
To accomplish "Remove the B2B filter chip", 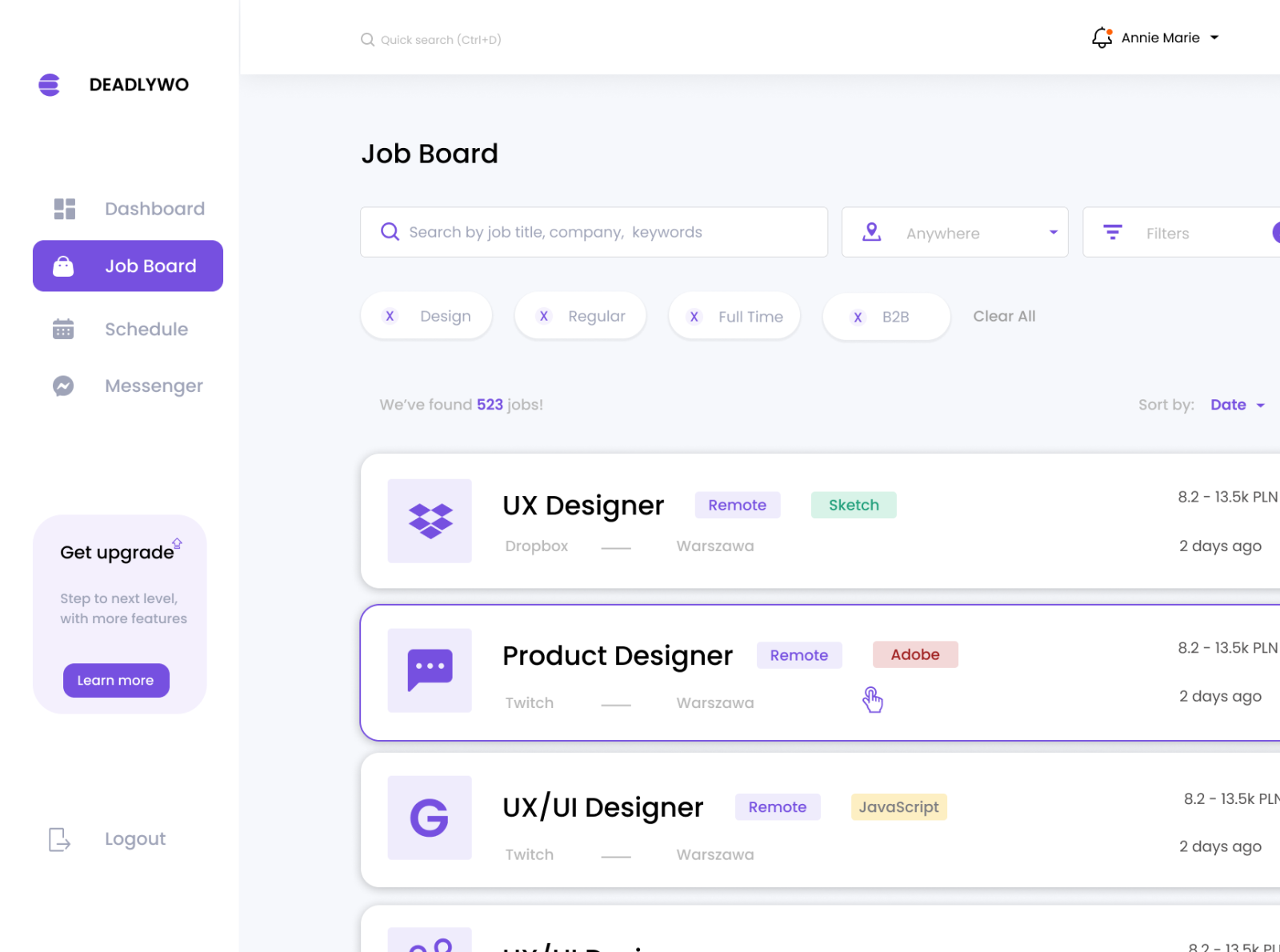I will [x=858, y=318].
